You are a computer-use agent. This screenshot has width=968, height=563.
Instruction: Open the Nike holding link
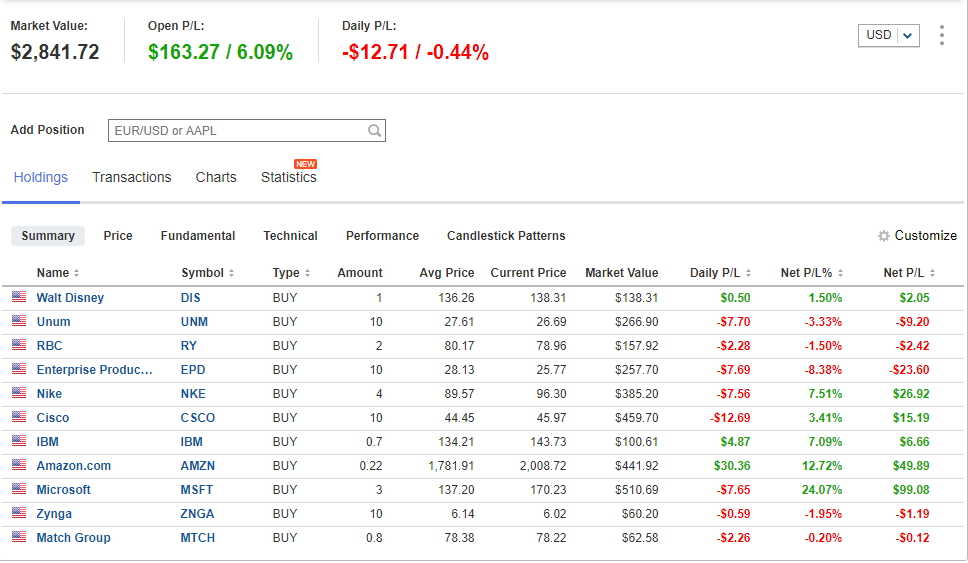(49, 394)
